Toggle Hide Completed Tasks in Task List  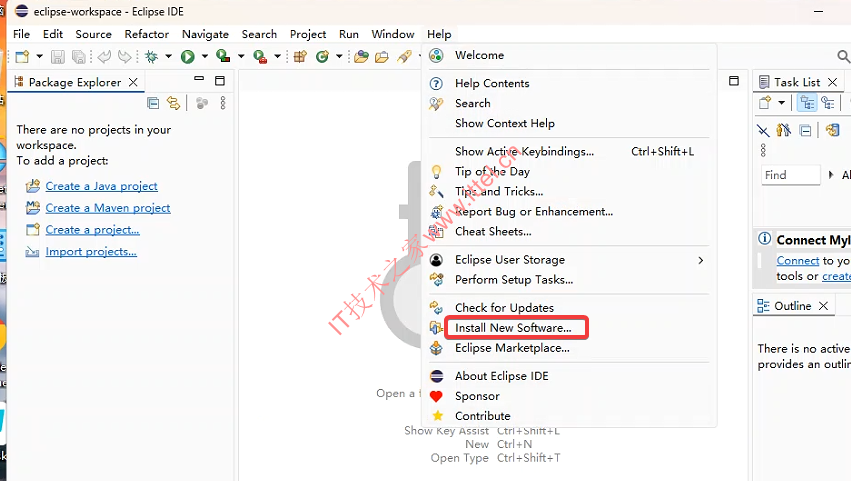click(x=763, y=130)
